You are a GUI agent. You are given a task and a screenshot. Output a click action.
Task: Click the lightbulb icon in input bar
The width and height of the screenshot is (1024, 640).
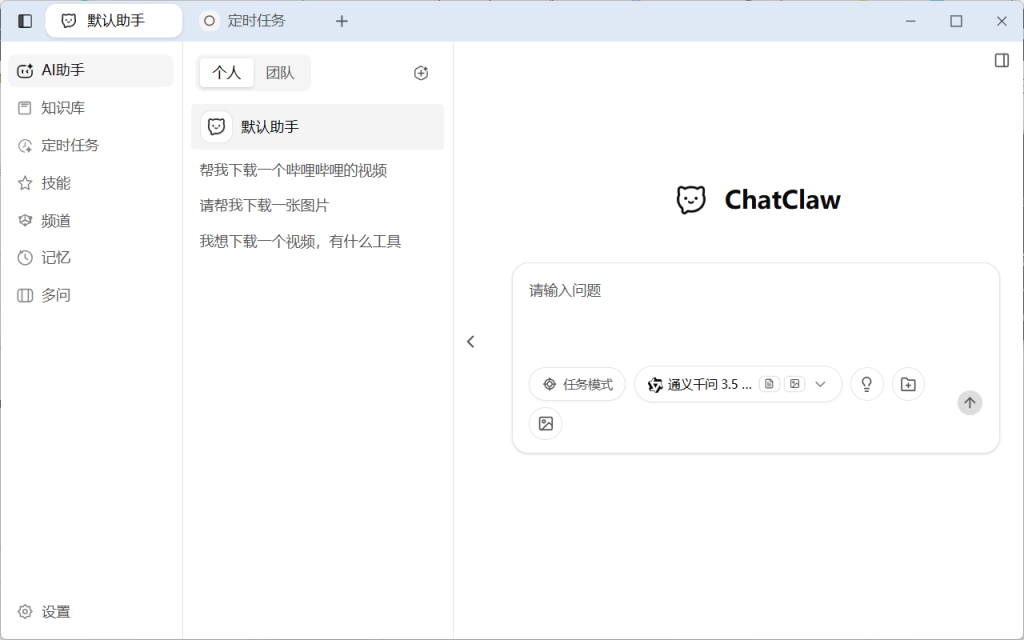[x=866, y=383]
